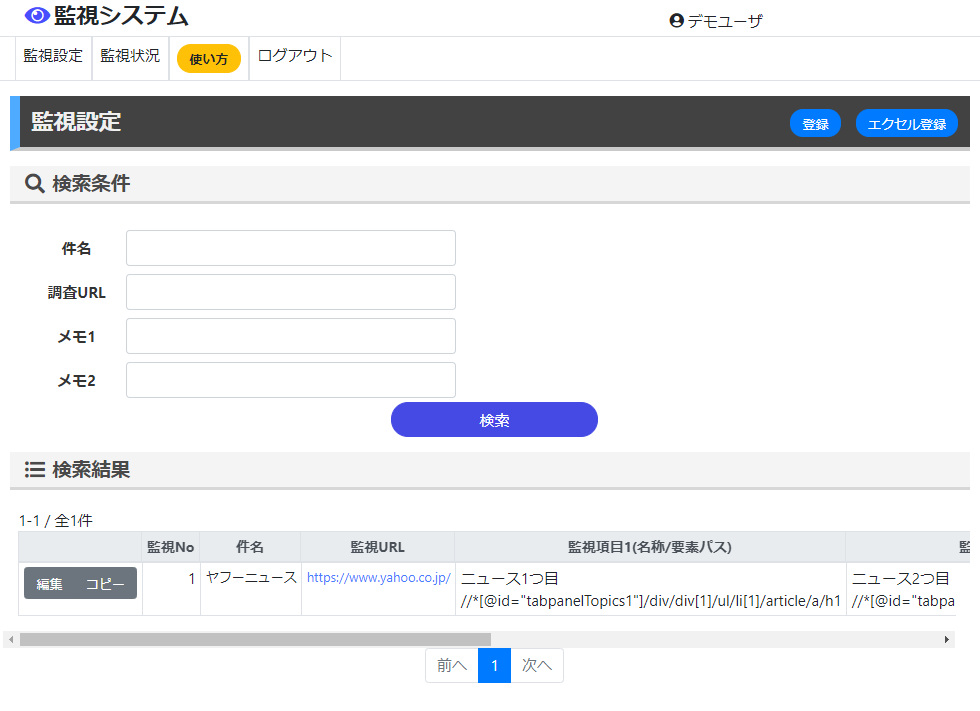Click the 登録 button

click(x=815, y=124)
